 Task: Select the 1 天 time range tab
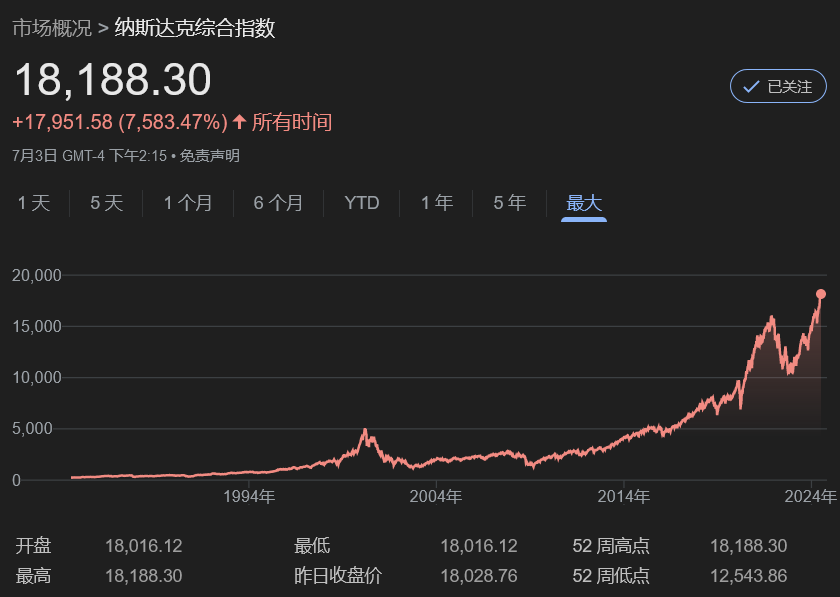point(34,203)
